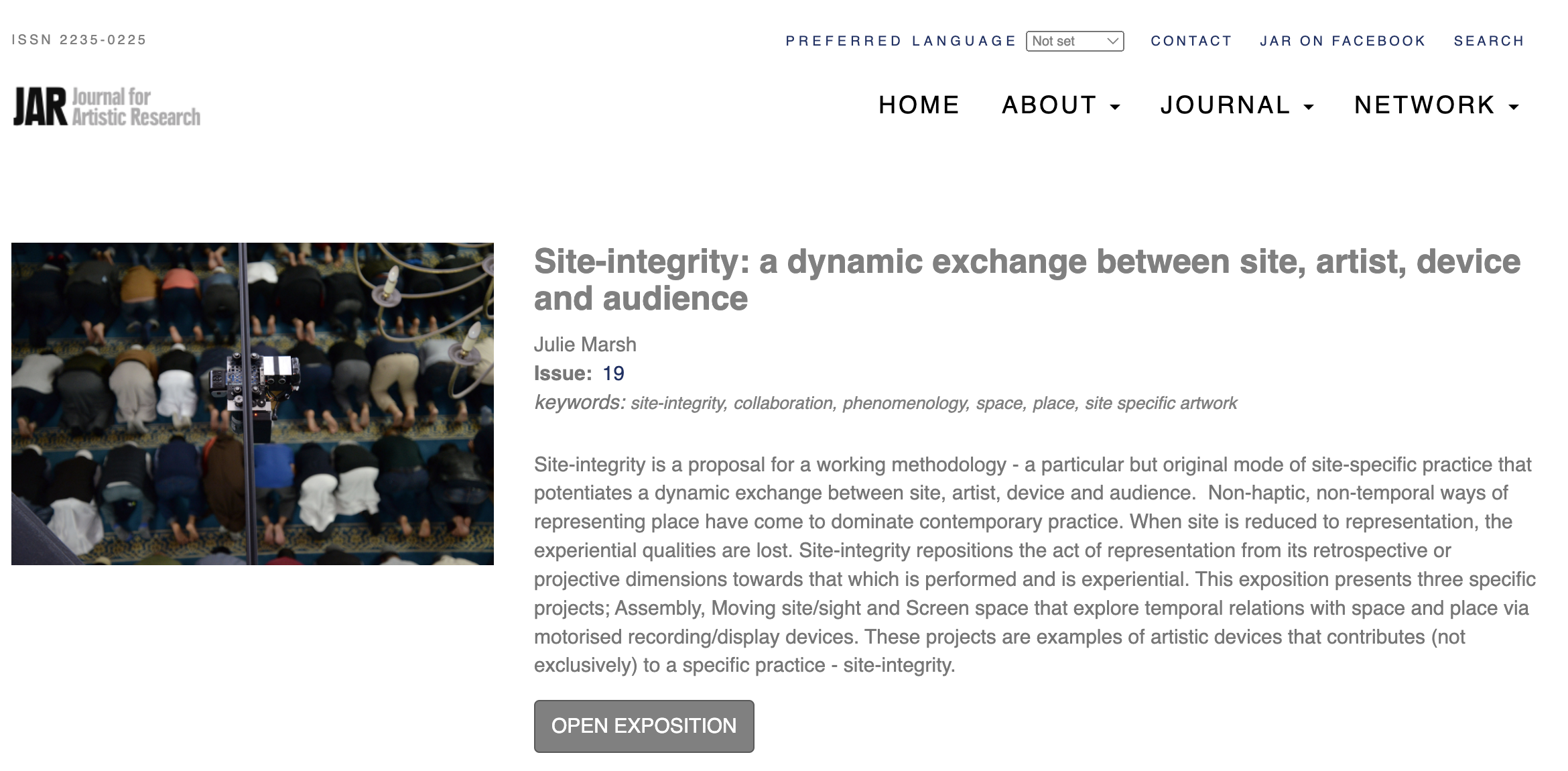Image resolution: width=1568 pixels, height=771 pixels.
Task: Expand the About dropdown menu
Action: 1060,105
